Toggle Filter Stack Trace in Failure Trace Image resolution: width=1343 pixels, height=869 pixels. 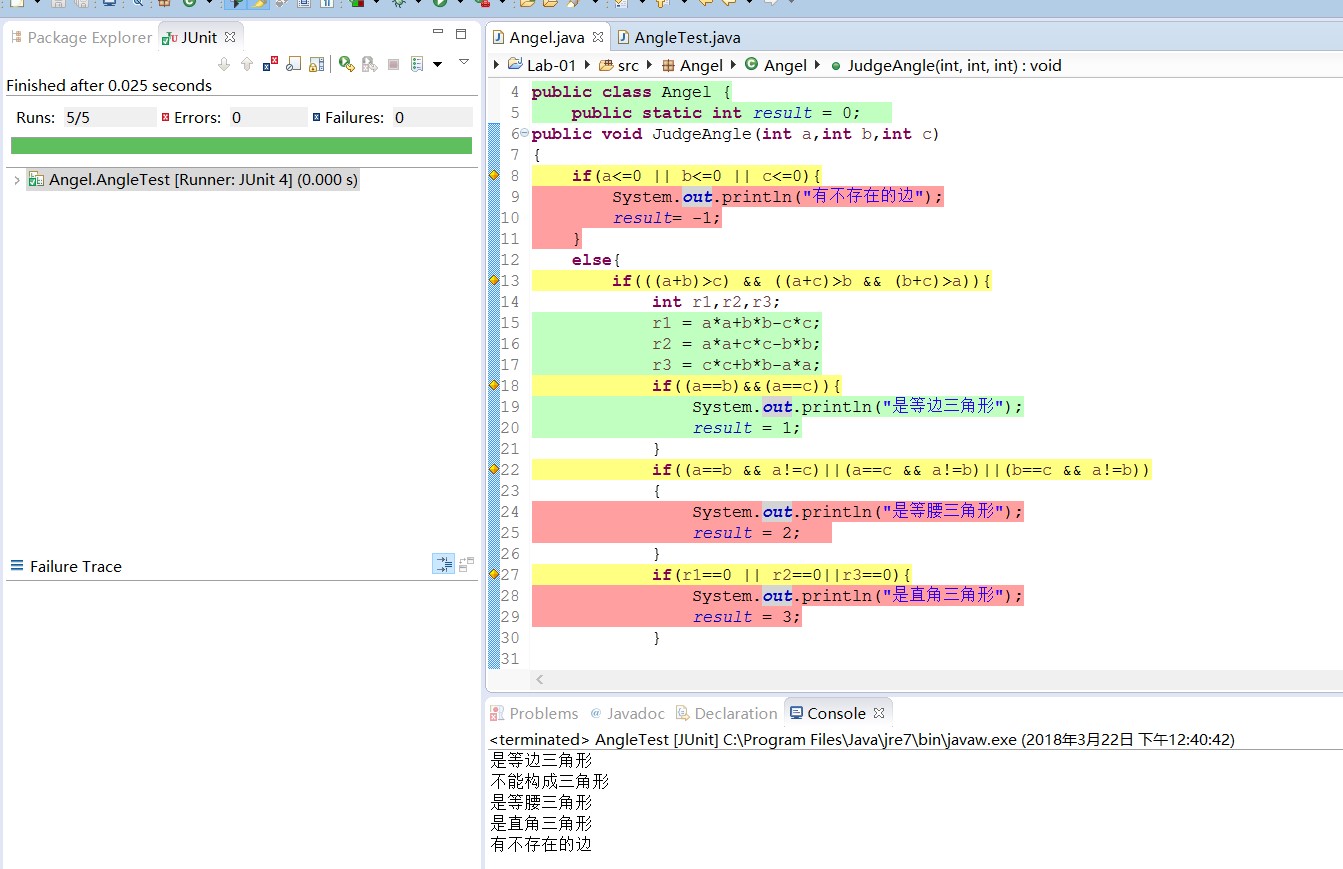coord(443,564)
